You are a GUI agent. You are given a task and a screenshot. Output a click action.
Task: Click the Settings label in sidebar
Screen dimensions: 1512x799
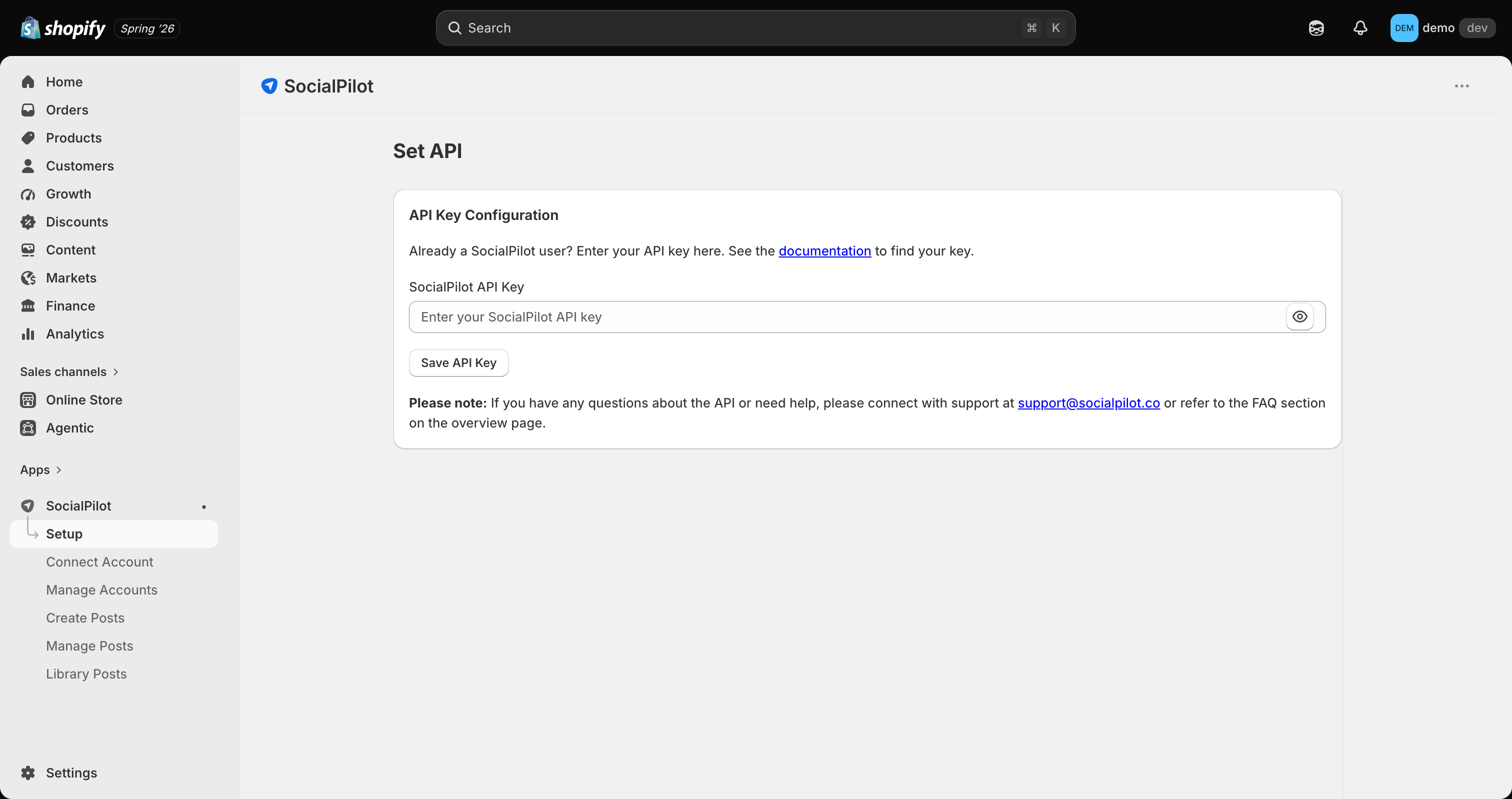click(x=71, y=772)
